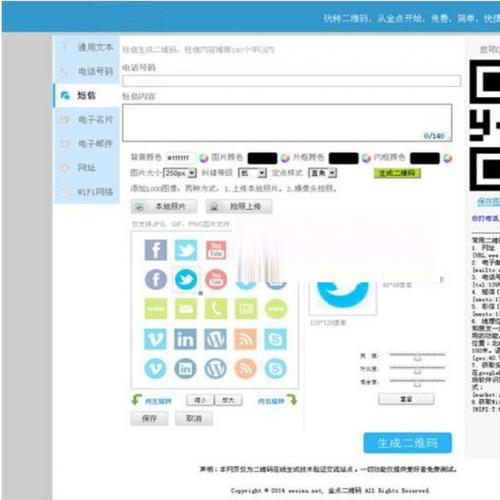
Task: Pick the green telephone handset icon
Action: point(216,309)
